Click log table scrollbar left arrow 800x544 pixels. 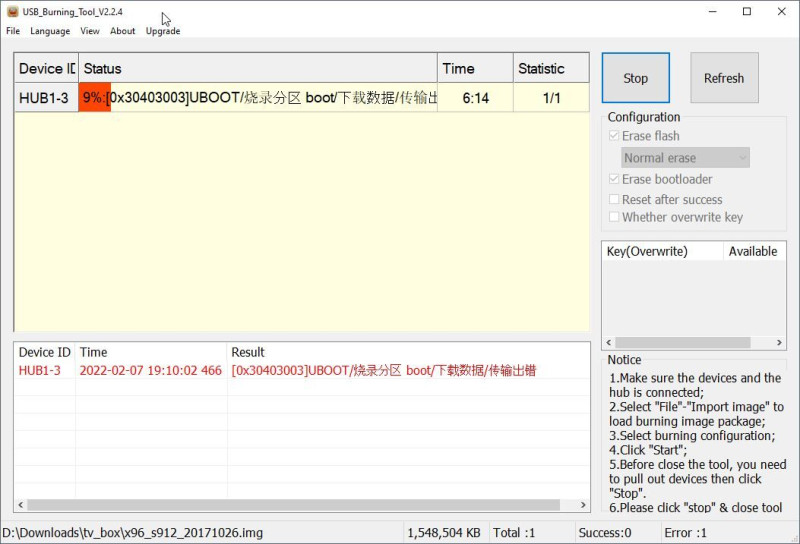20,505
